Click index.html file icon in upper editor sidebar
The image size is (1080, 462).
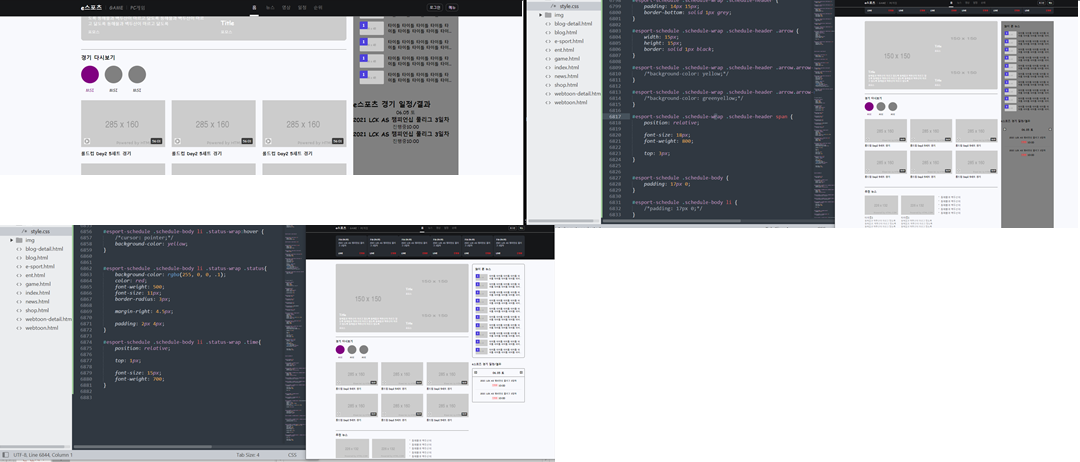pos(547,68)
